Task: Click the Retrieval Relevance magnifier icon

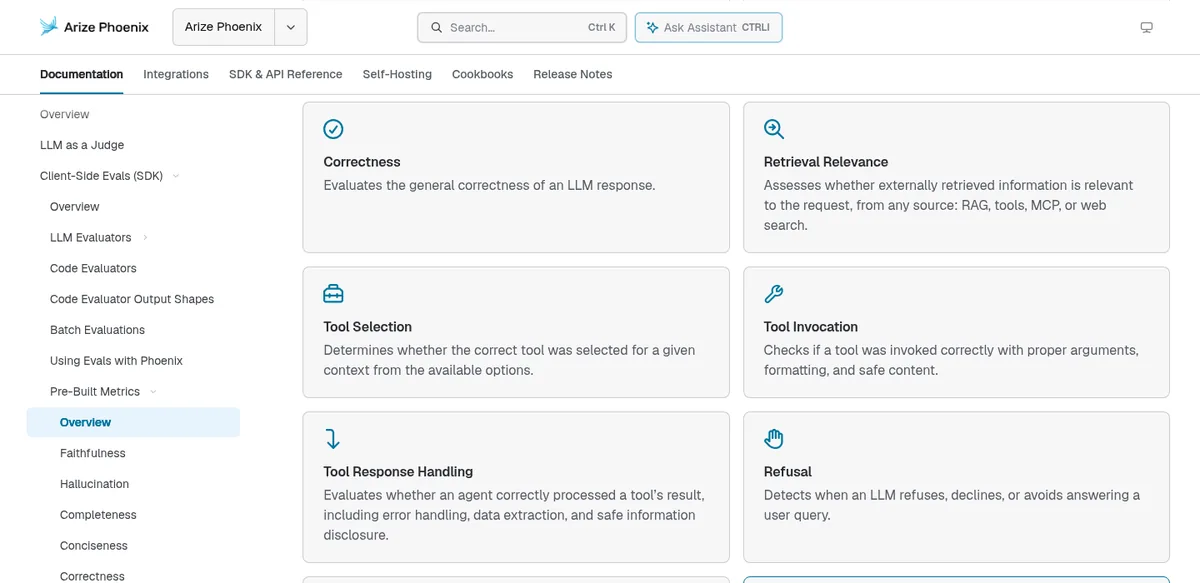Action: pos(774,129)
